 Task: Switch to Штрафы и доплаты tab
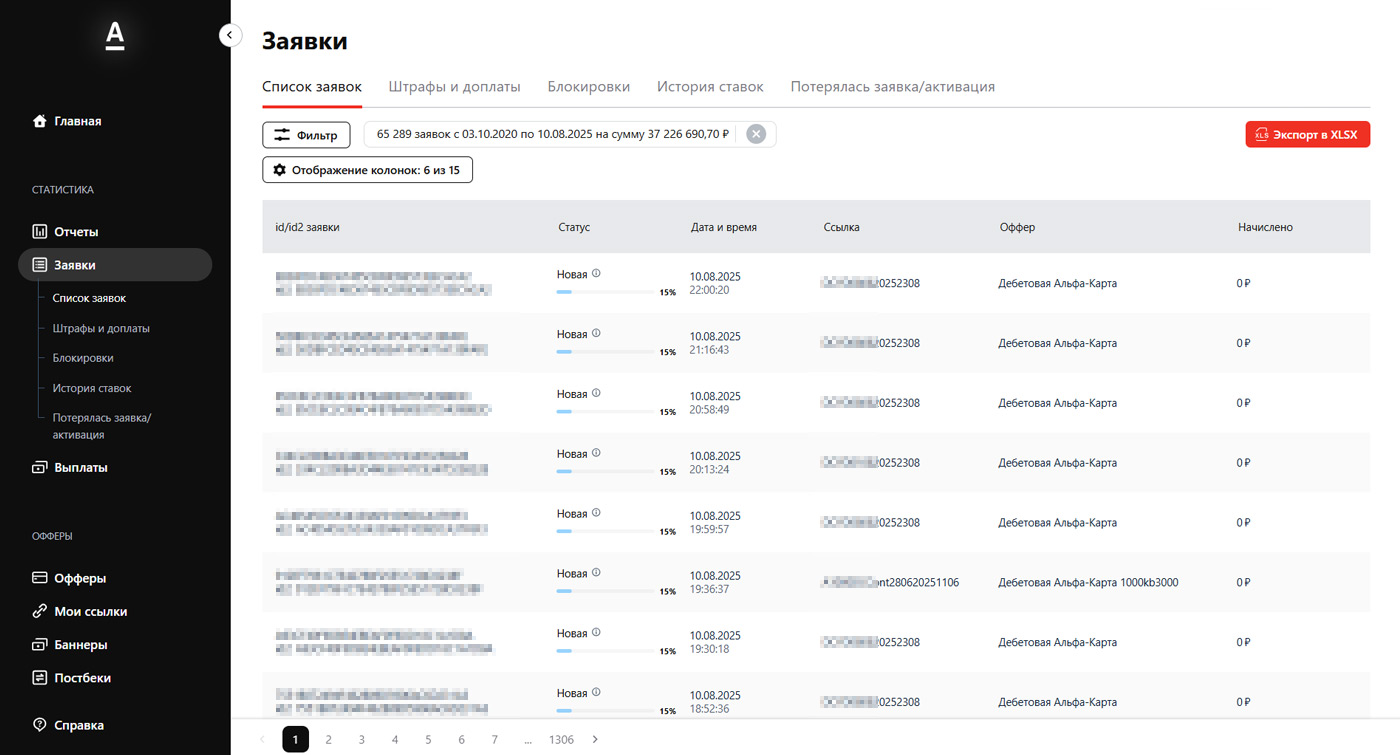(454, 87)
